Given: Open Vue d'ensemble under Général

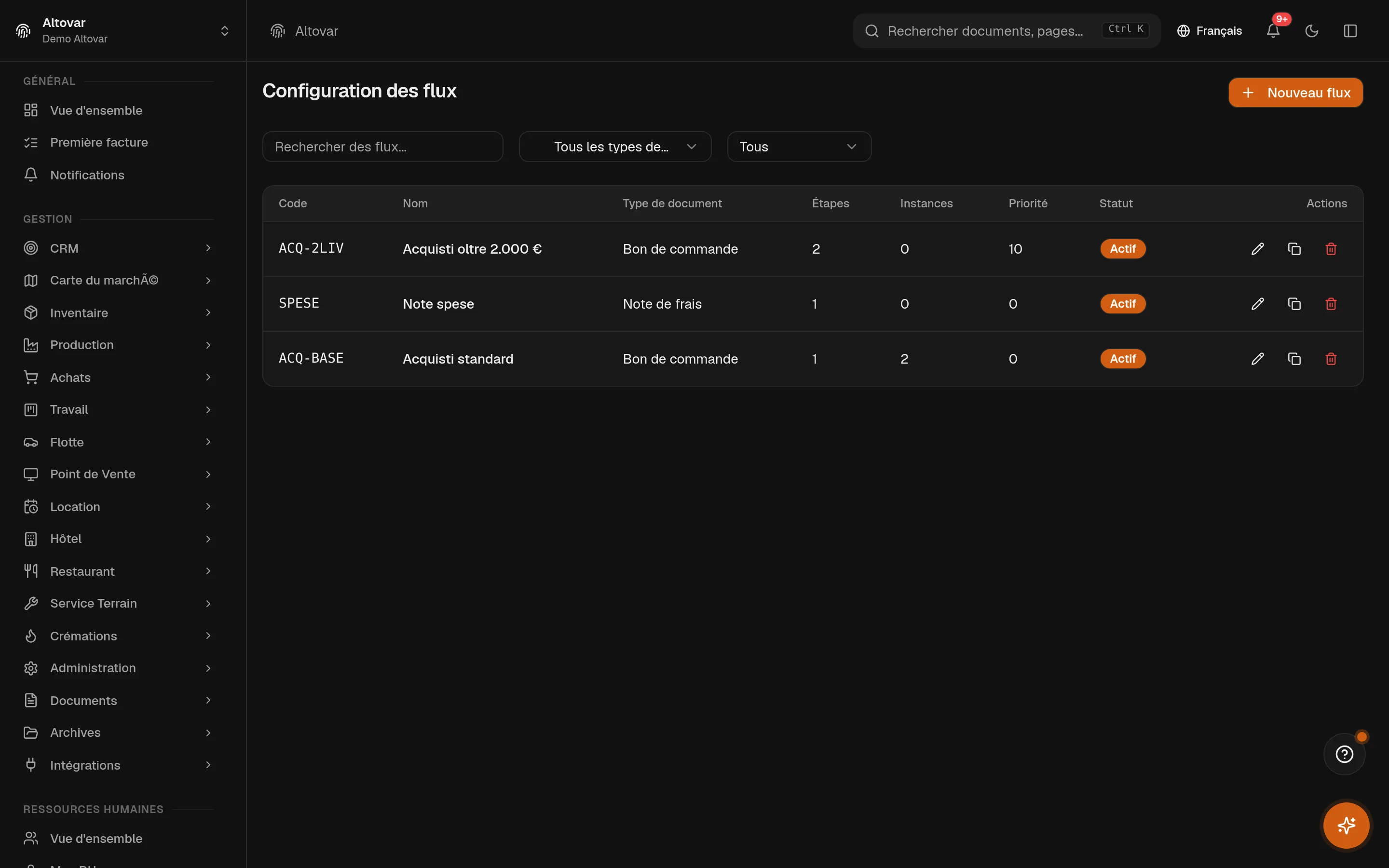Looking at the screenshot, I should coord(119,110).
